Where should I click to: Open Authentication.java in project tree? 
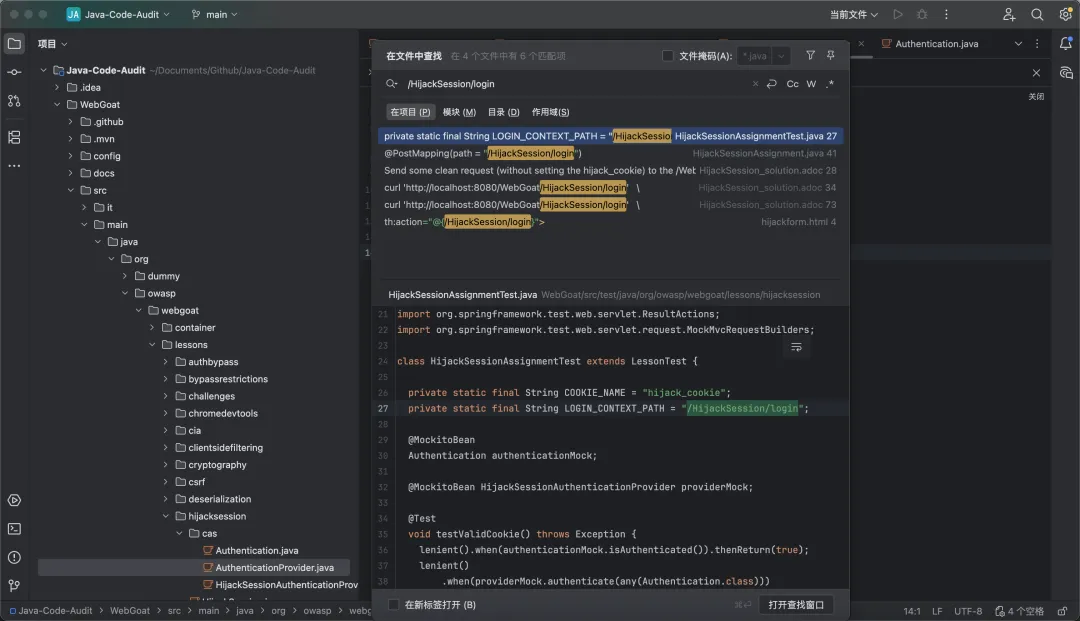click(x=256, y=550)
